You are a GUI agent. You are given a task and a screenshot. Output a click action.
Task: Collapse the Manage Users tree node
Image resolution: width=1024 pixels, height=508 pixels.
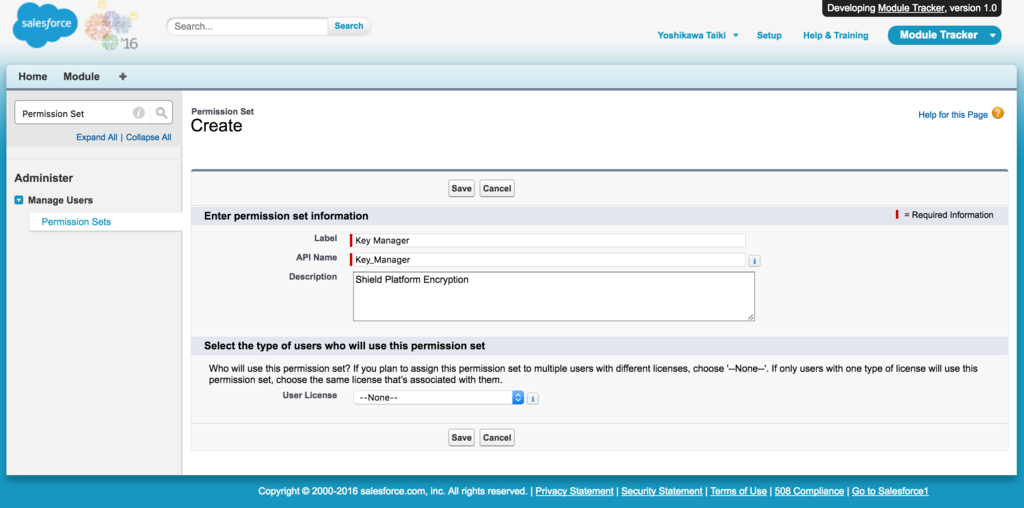tap(19, 200)
